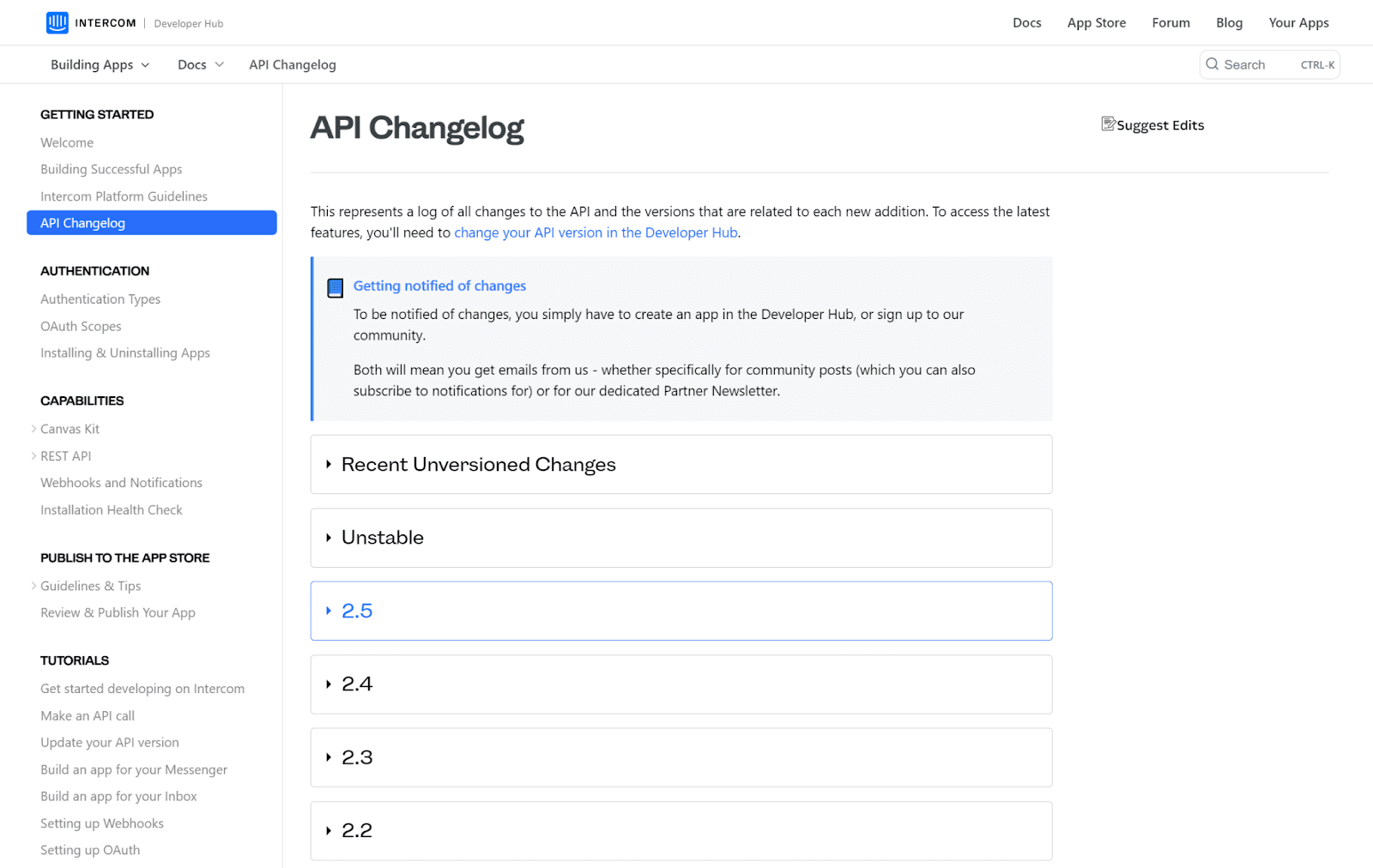
Task: Click the search magnifier icon
Action: click(1213, 64)
